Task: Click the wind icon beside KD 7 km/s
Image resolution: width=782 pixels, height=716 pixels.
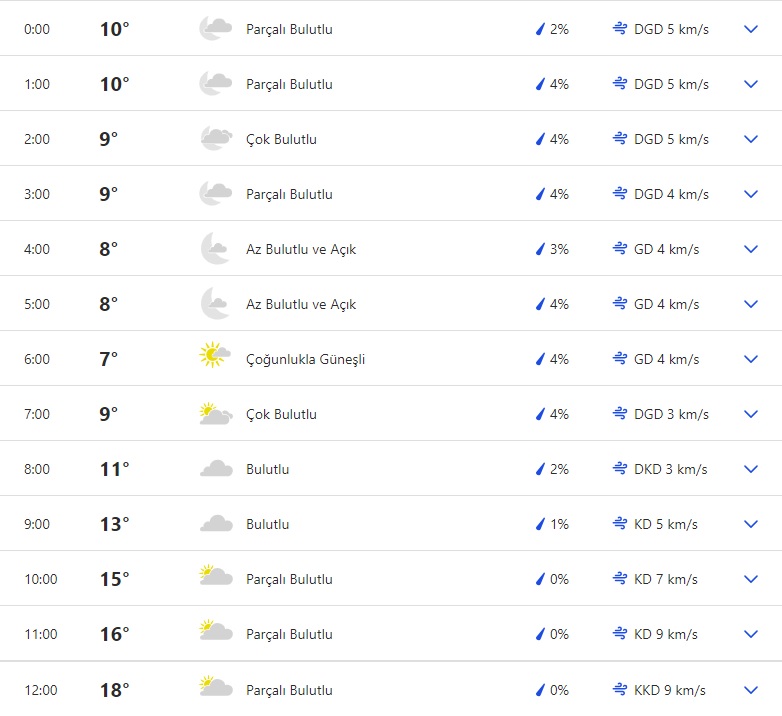Action: click(620, 579)
